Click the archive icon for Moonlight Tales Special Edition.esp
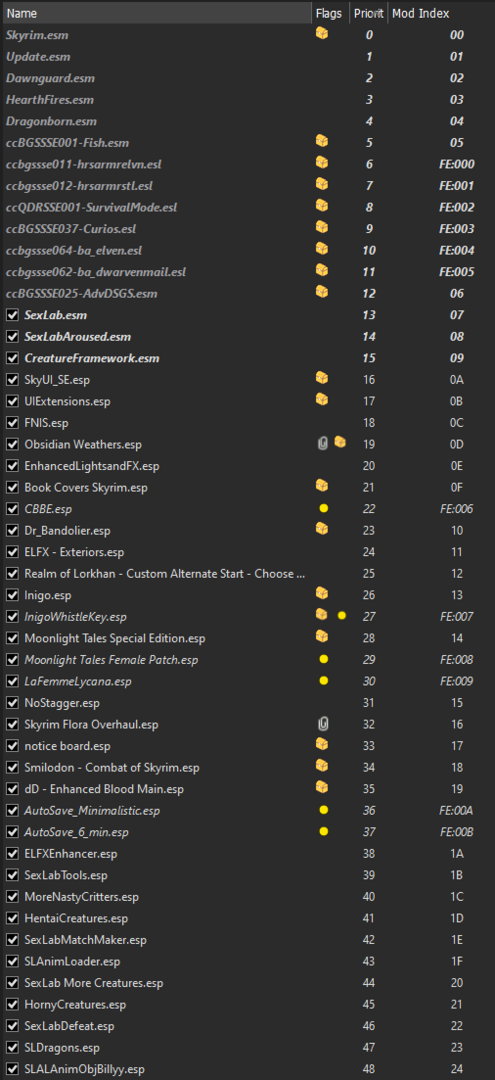 (x=322, y=637)
